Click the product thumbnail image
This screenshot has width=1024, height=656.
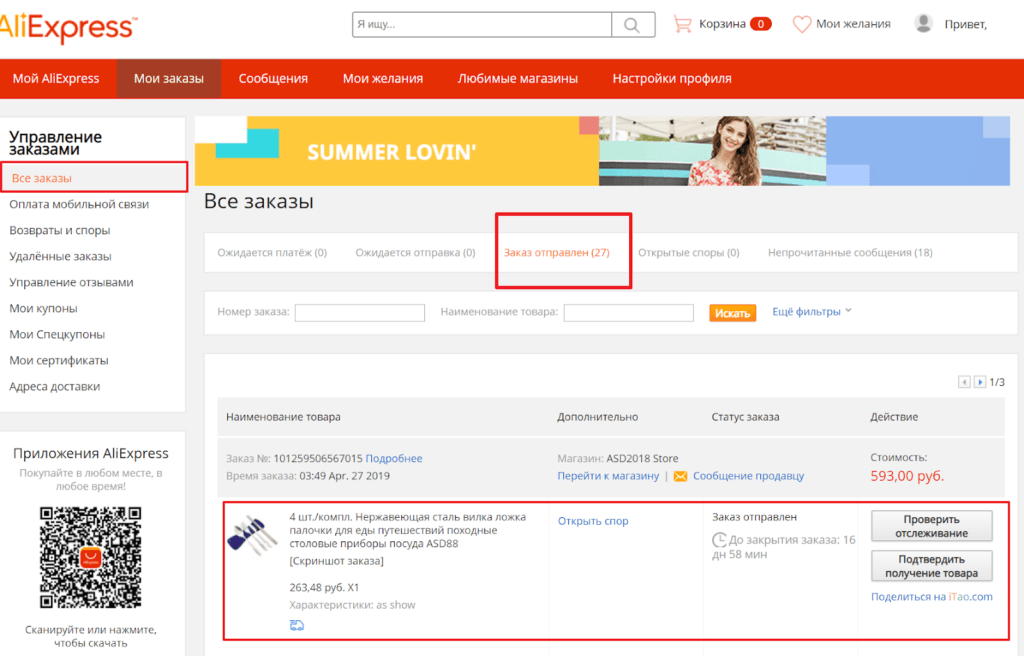click(252, 532)
